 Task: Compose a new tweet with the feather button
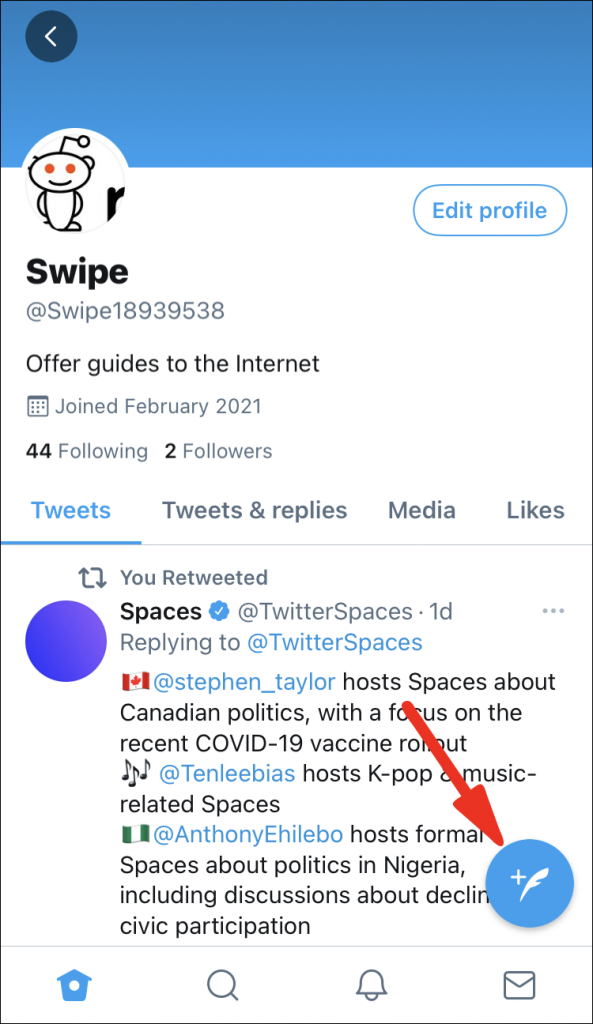pos(530,883)
